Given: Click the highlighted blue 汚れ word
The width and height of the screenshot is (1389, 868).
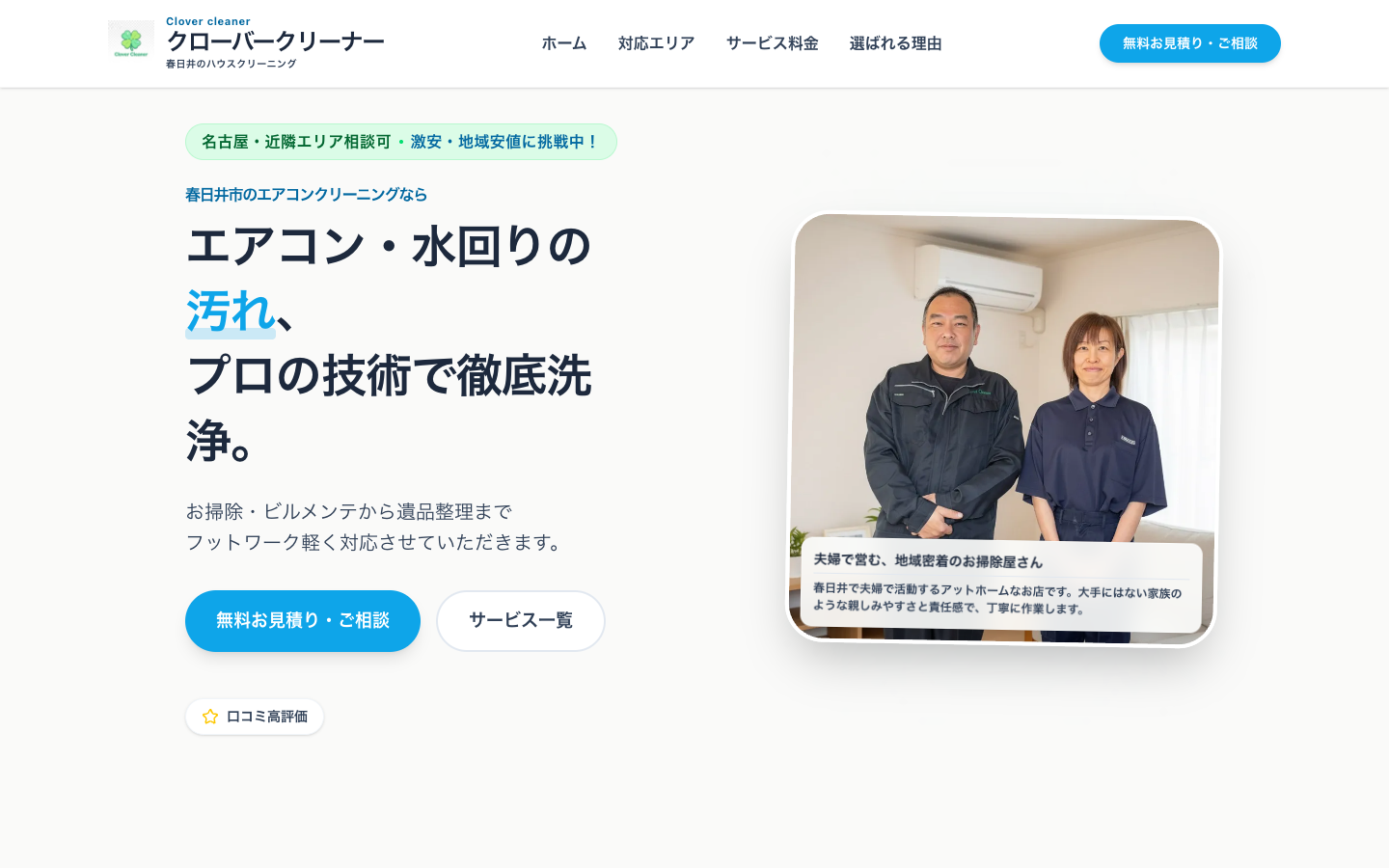Looking at the screenshot, I should (231, 312).
